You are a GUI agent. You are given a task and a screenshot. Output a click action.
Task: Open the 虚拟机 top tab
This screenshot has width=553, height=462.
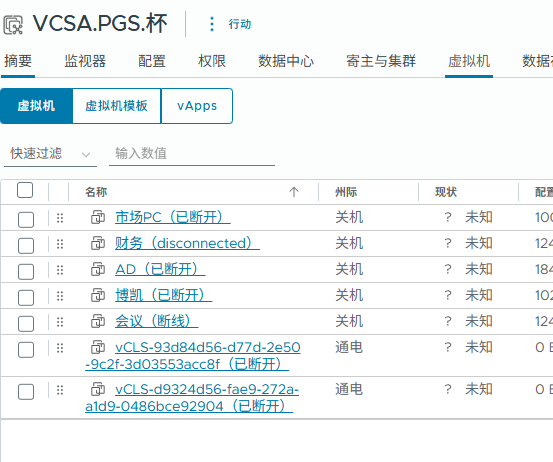[x=469, y=61]
